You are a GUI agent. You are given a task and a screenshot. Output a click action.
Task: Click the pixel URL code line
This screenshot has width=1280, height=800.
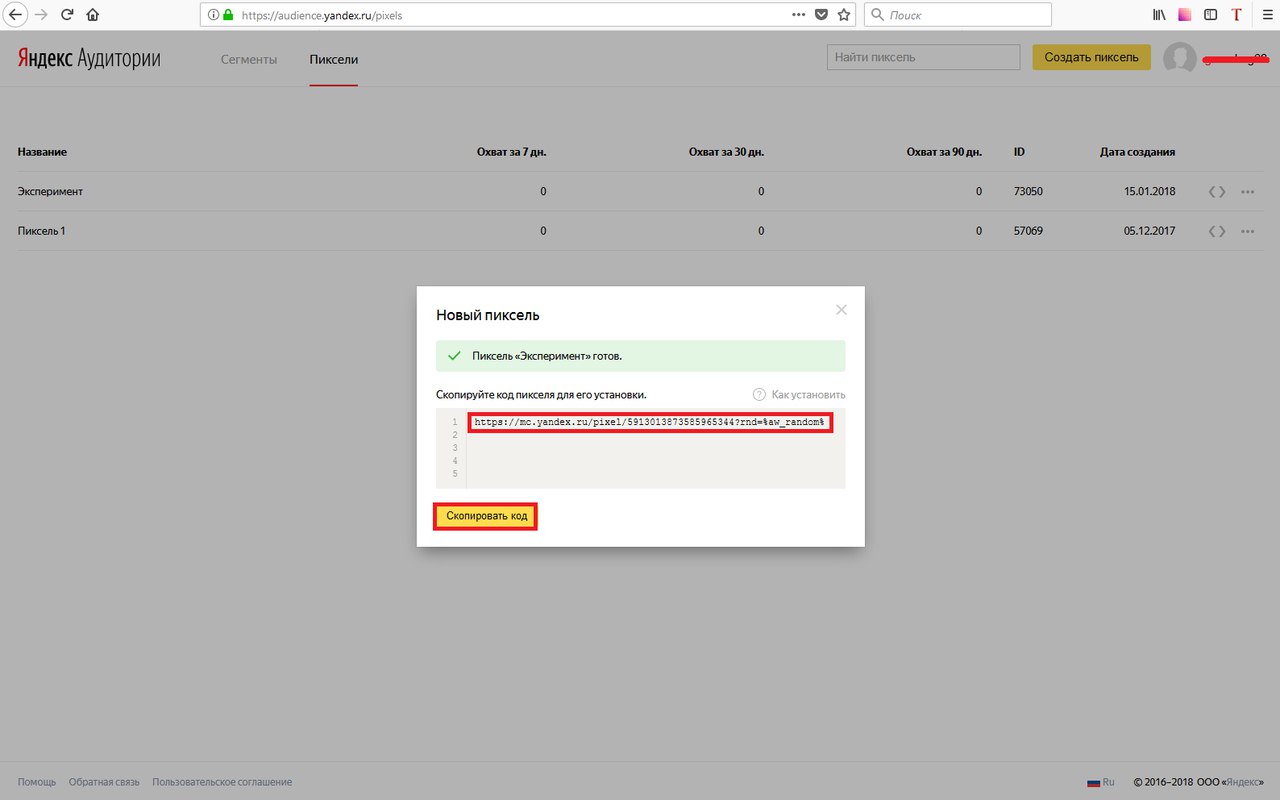pyautogui.click(x=650, y=422)
